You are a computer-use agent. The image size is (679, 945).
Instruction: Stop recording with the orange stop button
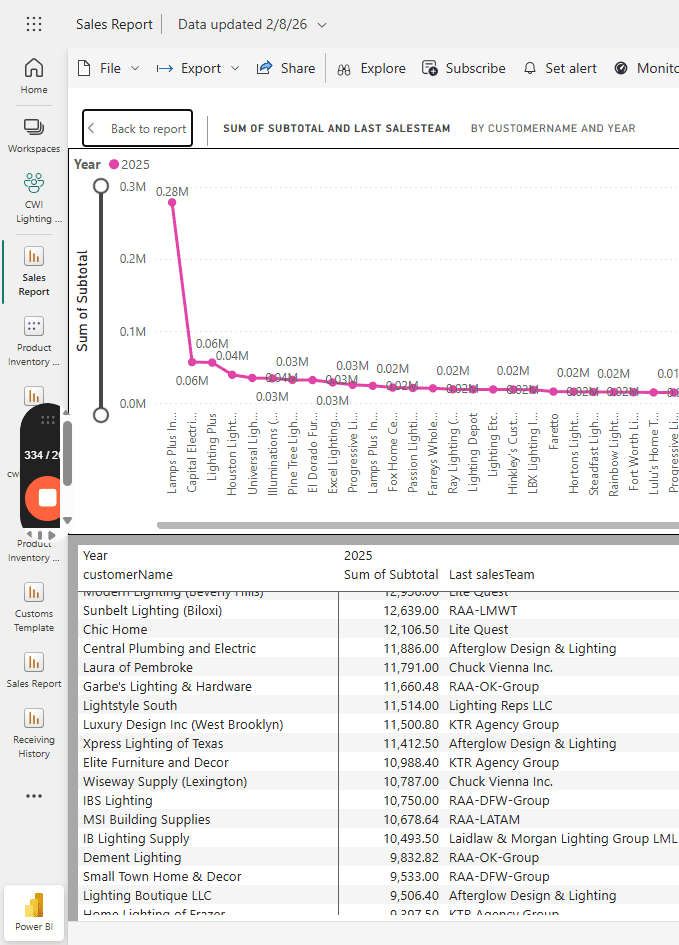tap(45, 498)
